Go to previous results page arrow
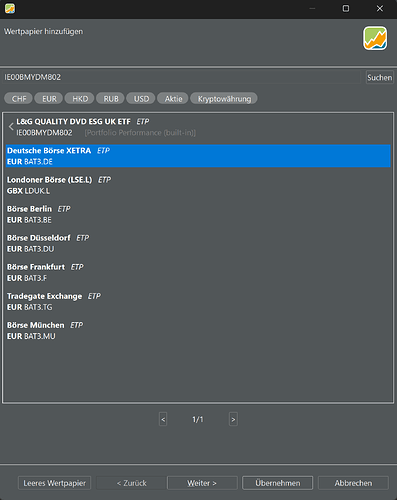Screen dimensions: 397x500 163,419
